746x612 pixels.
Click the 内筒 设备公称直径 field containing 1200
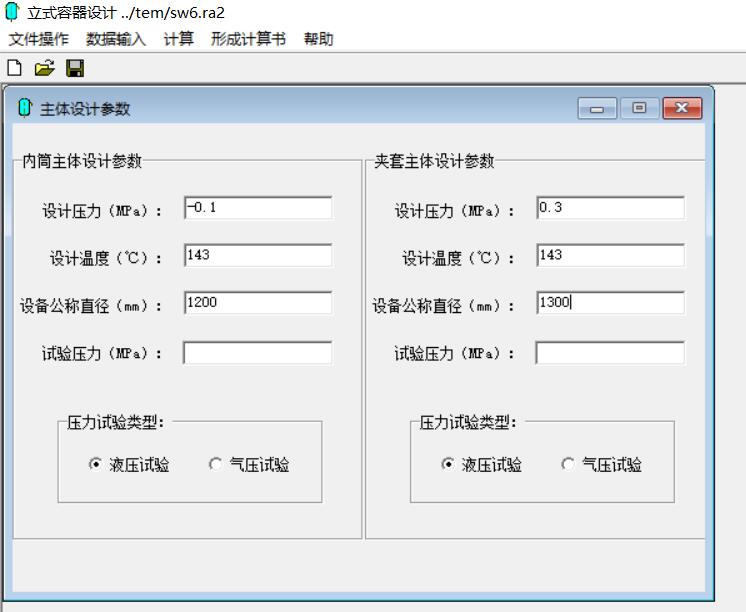[258, 303]
